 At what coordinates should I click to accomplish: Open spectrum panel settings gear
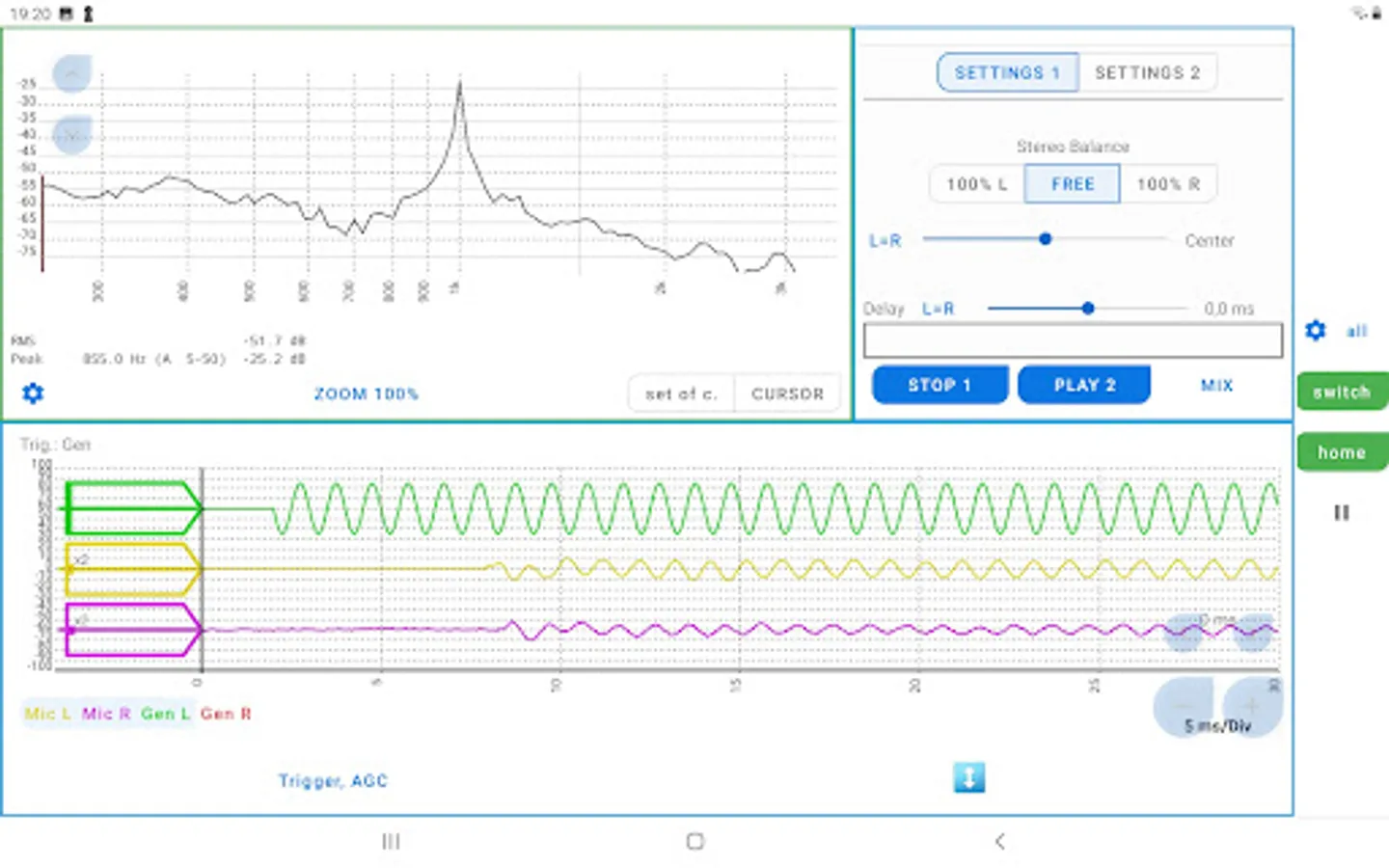click(x=33, y=393)
